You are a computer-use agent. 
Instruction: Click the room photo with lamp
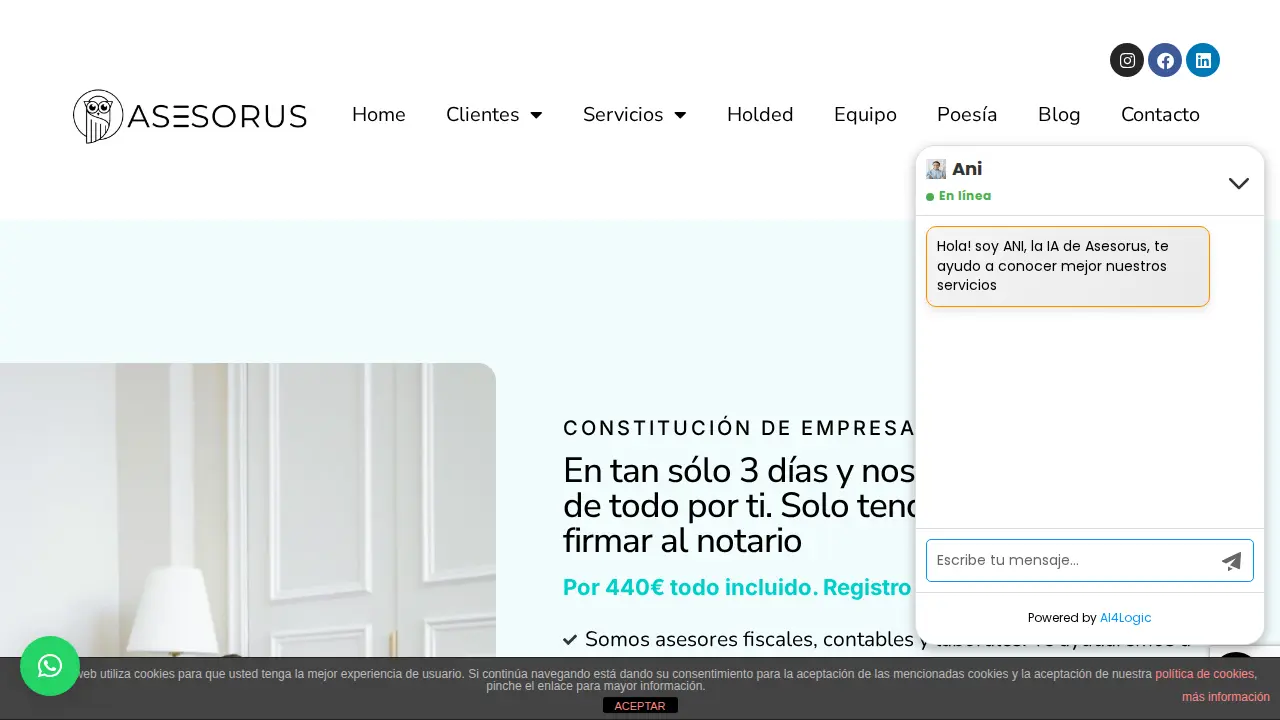point(248,510)
